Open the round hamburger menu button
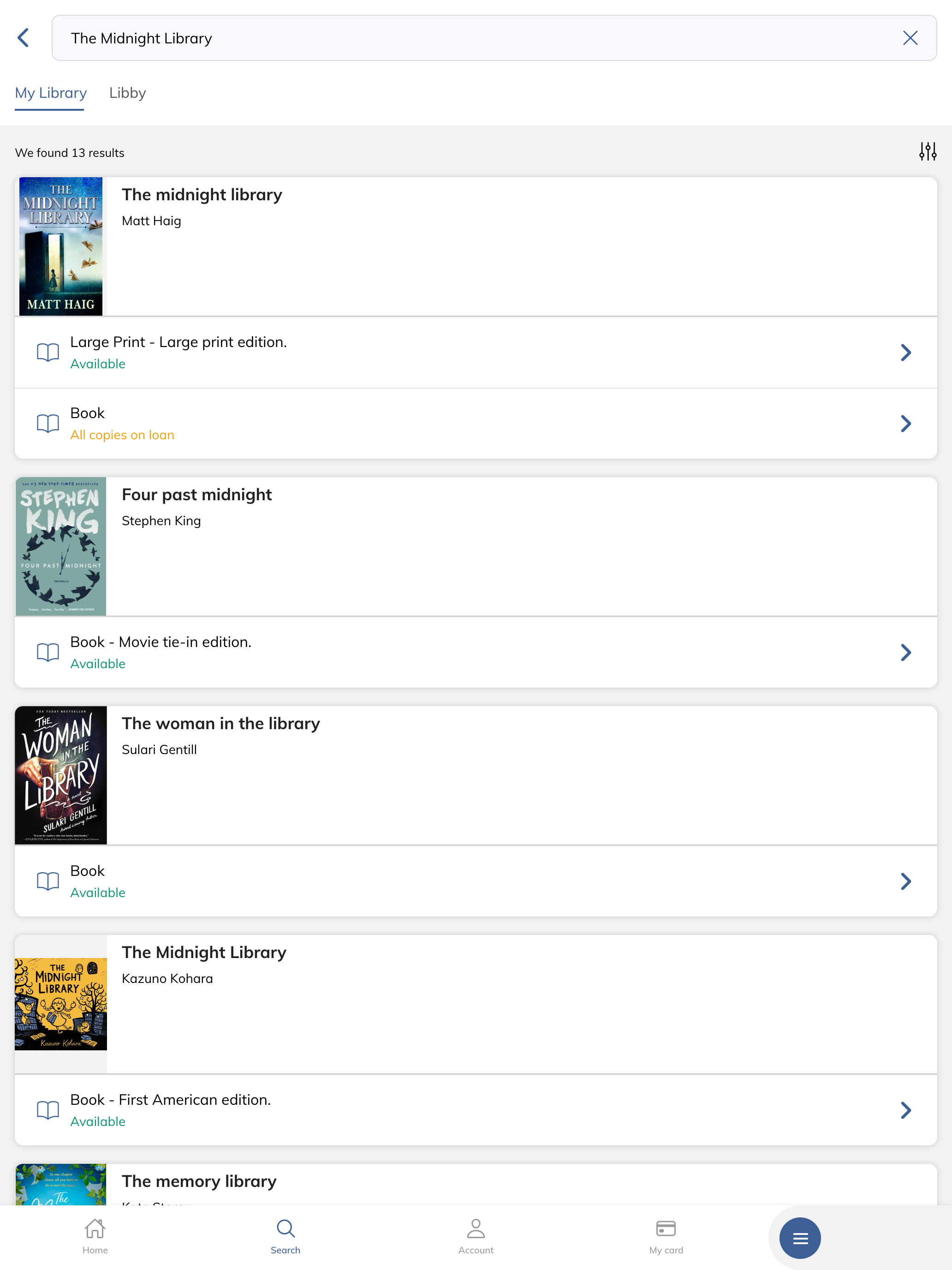The image size is (952, 1270). click(x=800, y=1238)
